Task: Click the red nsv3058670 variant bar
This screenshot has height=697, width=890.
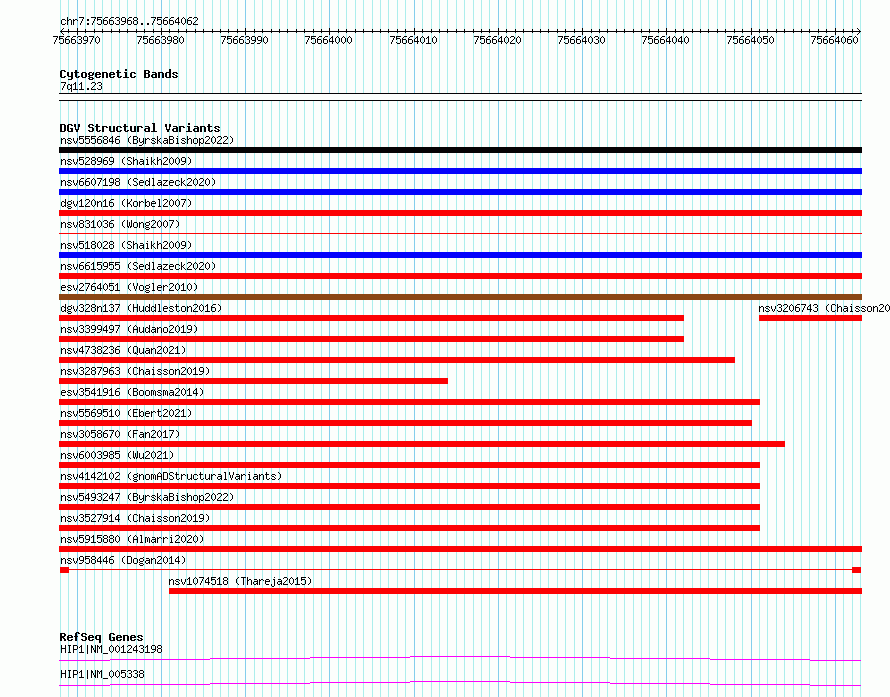Action: tap(422, 444)
